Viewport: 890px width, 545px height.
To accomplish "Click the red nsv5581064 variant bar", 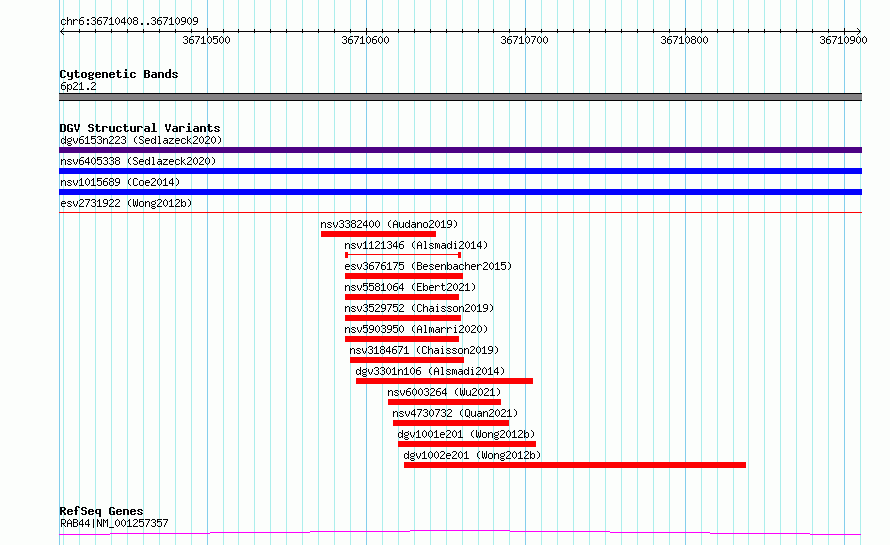I will point(401,297).
